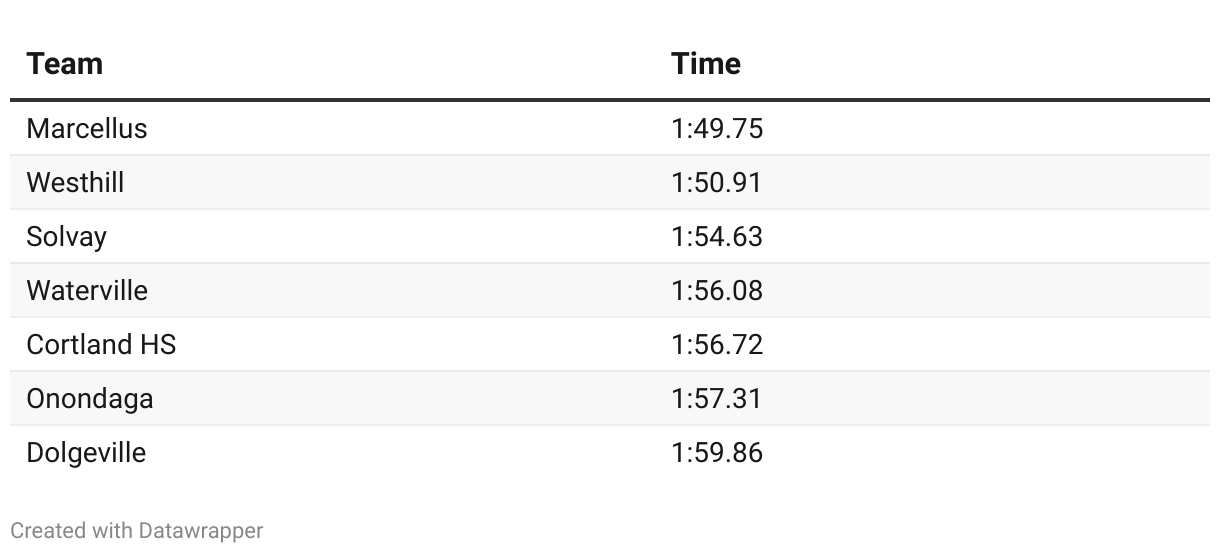Click the word Datawrapper in the footer
1220x554 pixels.
(201, 531)
